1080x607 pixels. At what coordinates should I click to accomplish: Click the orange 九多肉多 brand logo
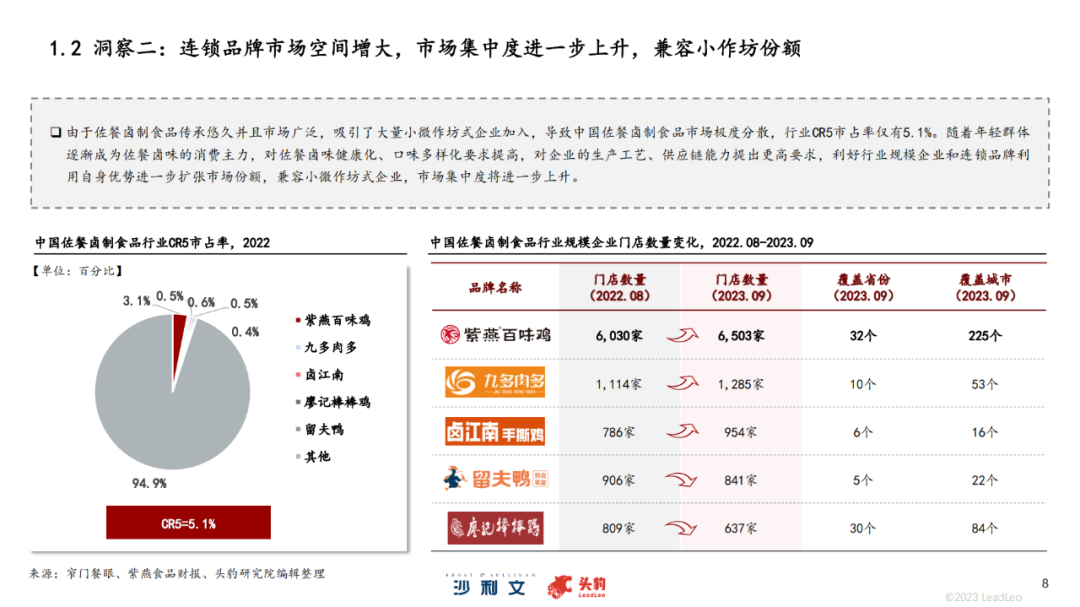[495, 382]
